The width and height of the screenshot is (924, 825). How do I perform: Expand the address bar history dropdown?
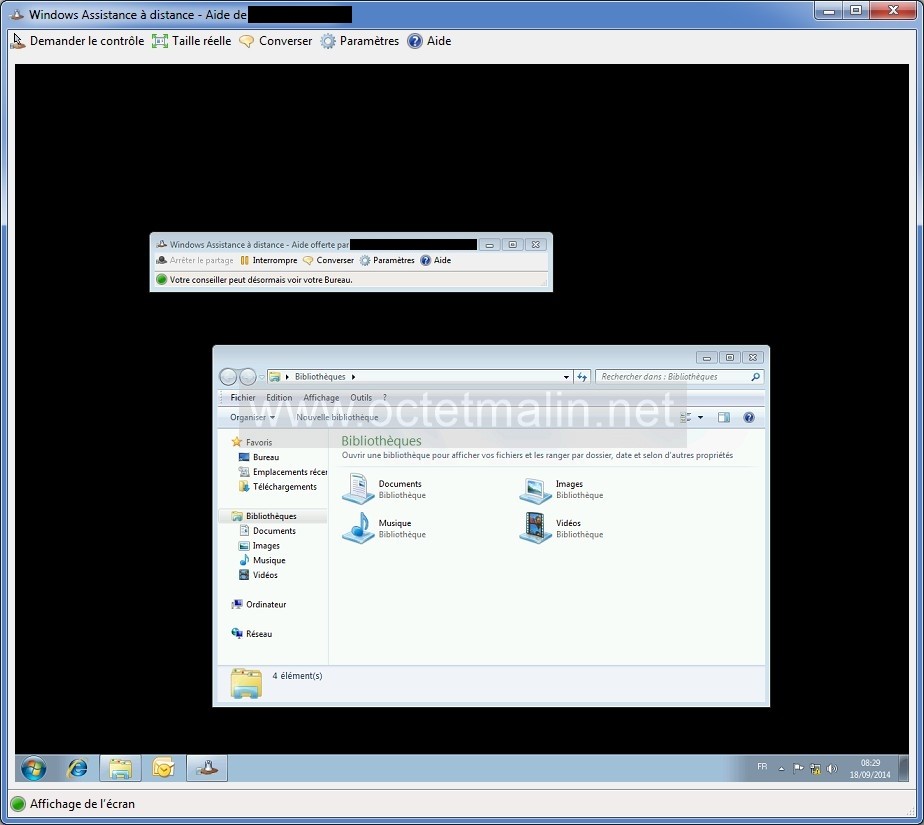coord(566,377)
